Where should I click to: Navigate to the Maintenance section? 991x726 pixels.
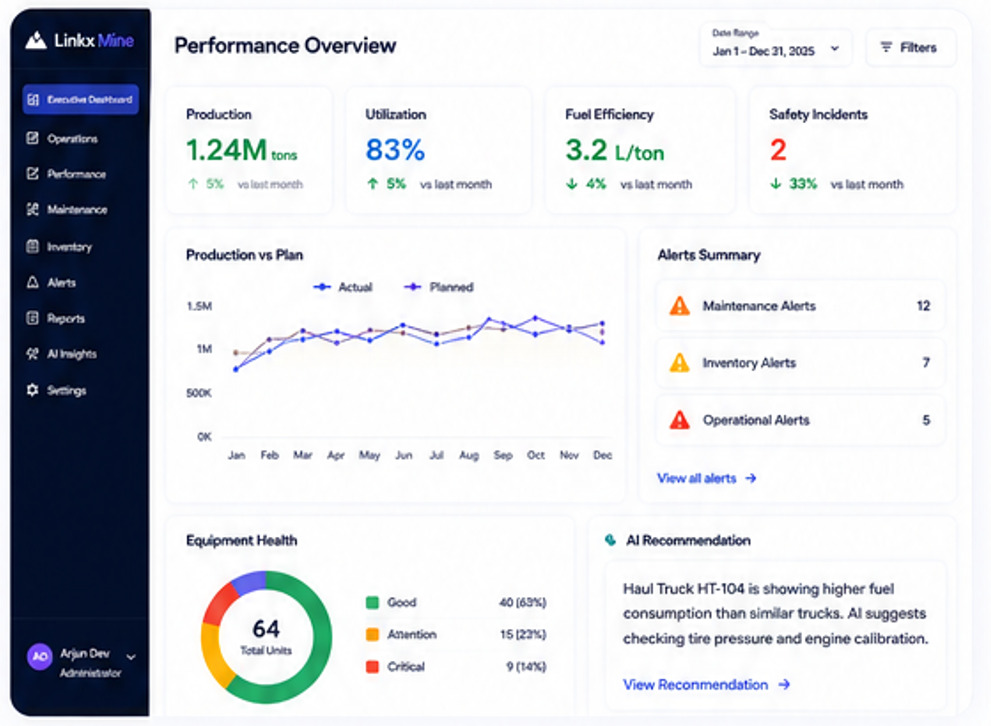(x=77, y=209)
